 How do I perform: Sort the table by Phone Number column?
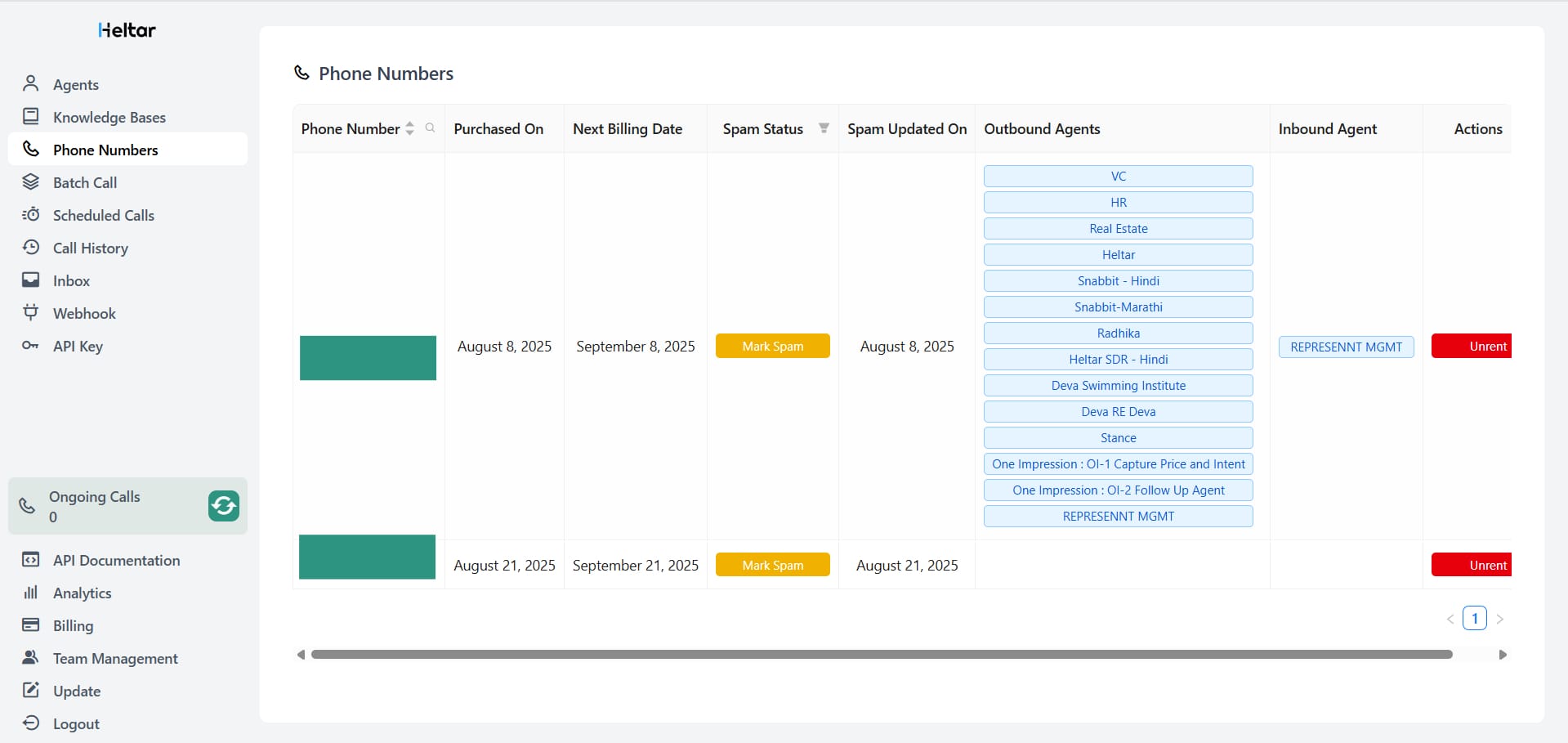(x=409, y=128)
